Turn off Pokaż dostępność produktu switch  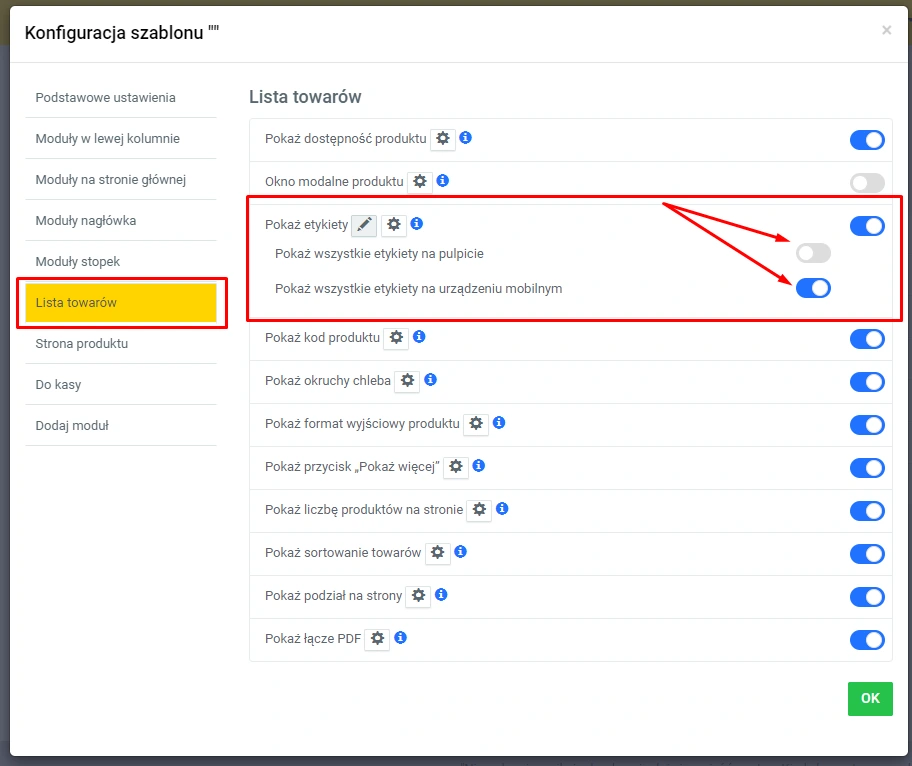tap(867, 140)
